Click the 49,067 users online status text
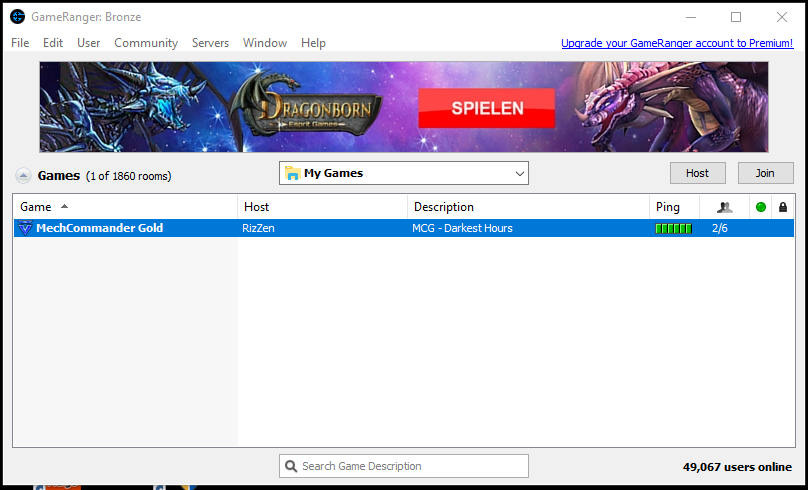 tap(737, 467)
